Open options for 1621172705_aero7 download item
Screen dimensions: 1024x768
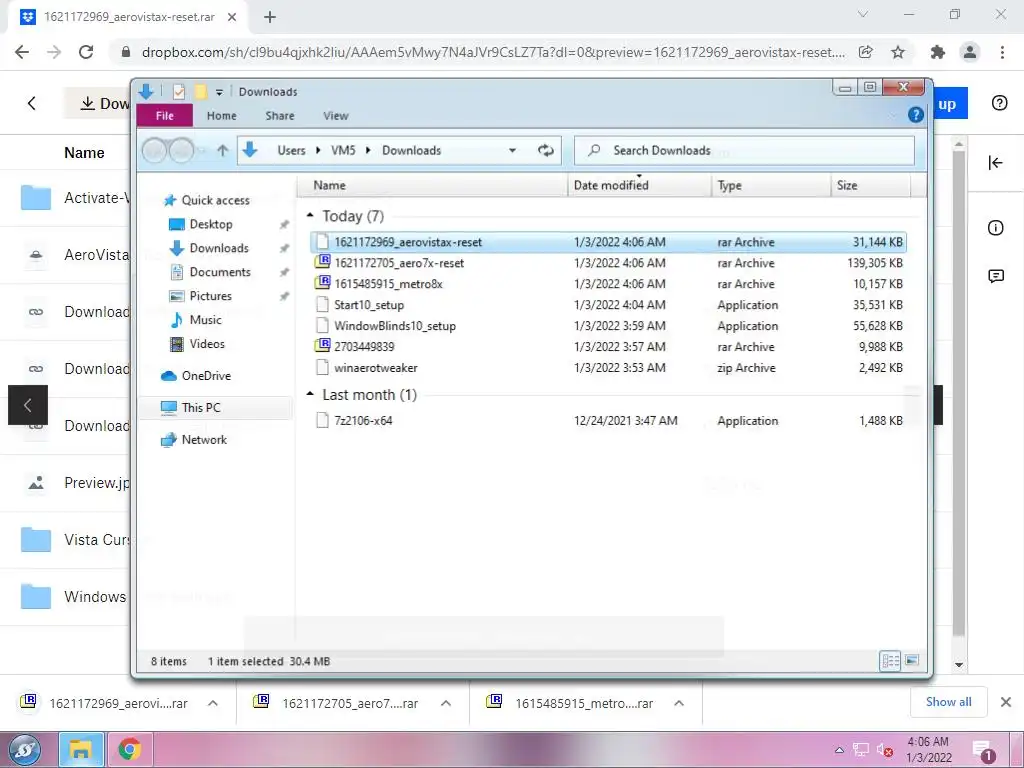click(x=446, y=703)
